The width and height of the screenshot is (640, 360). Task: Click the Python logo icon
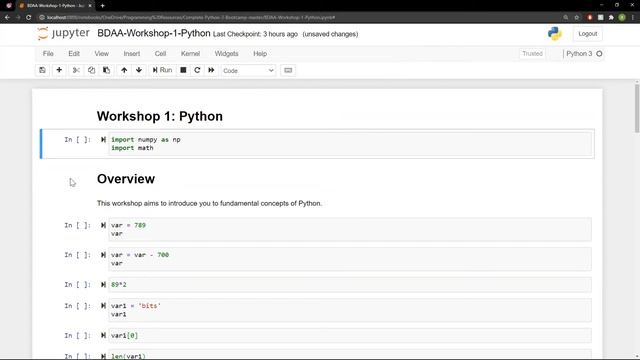coord(555,33)
